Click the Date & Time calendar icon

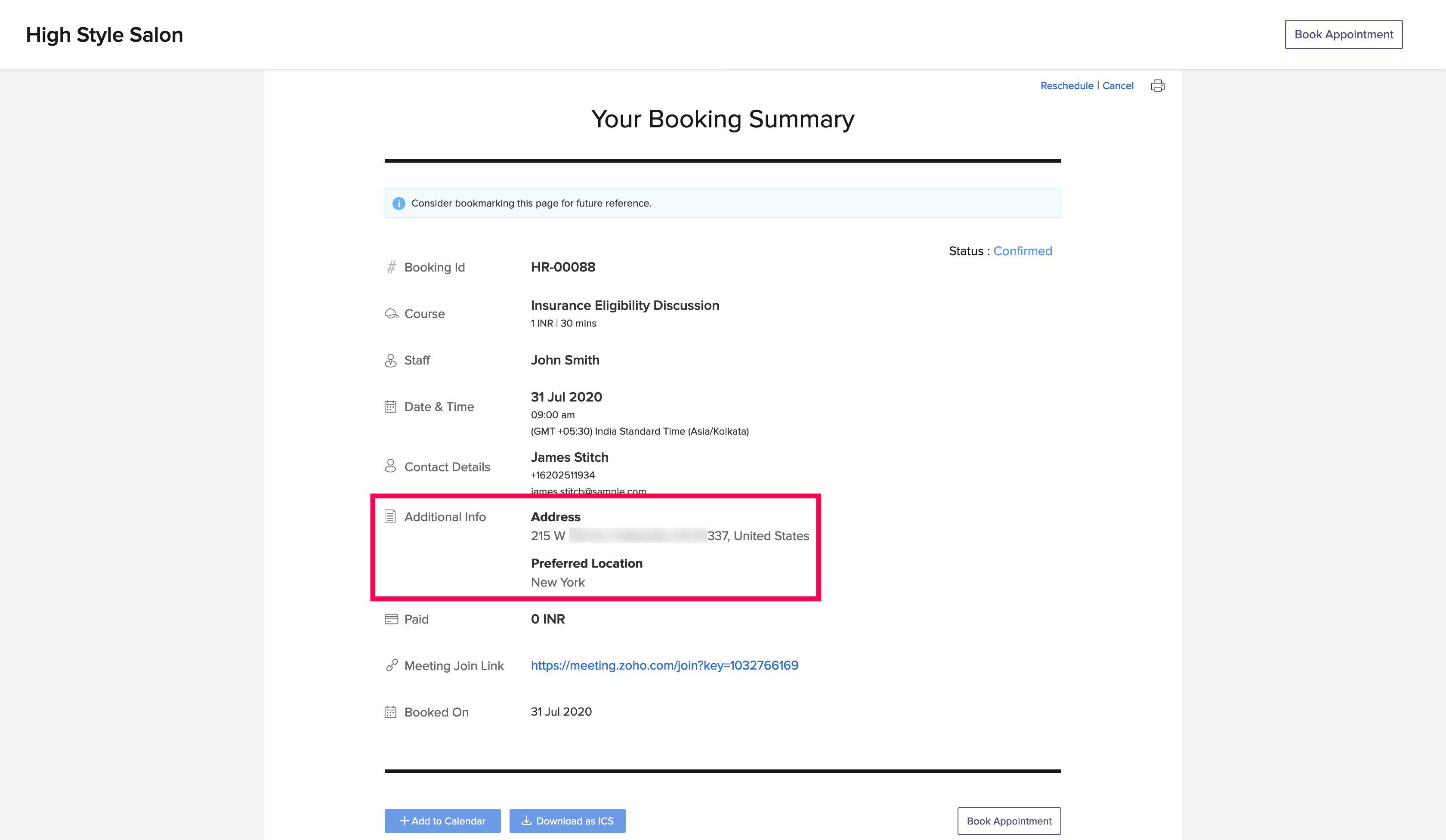point(390,407)
